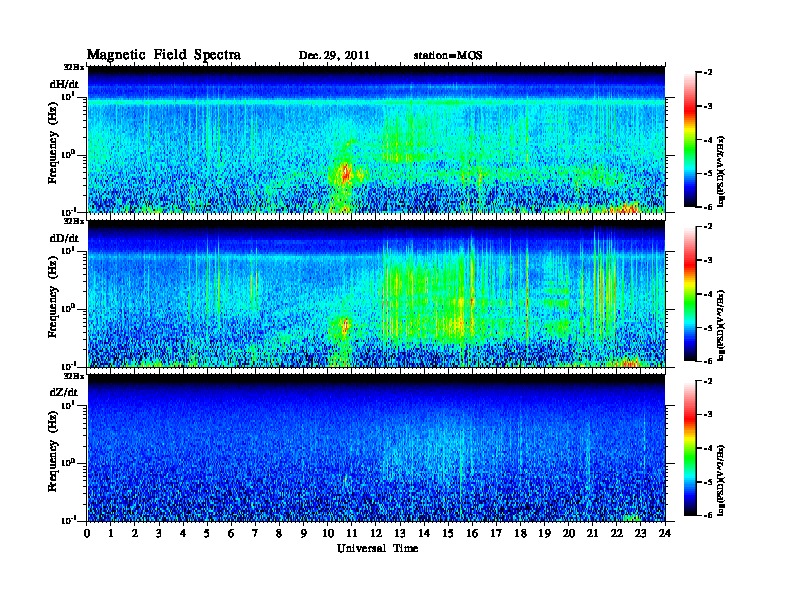The height and width of the screenshot is (612, 792).
Task: Click hour "2" on the Universal Time axis
Action: tap(135, 534)
